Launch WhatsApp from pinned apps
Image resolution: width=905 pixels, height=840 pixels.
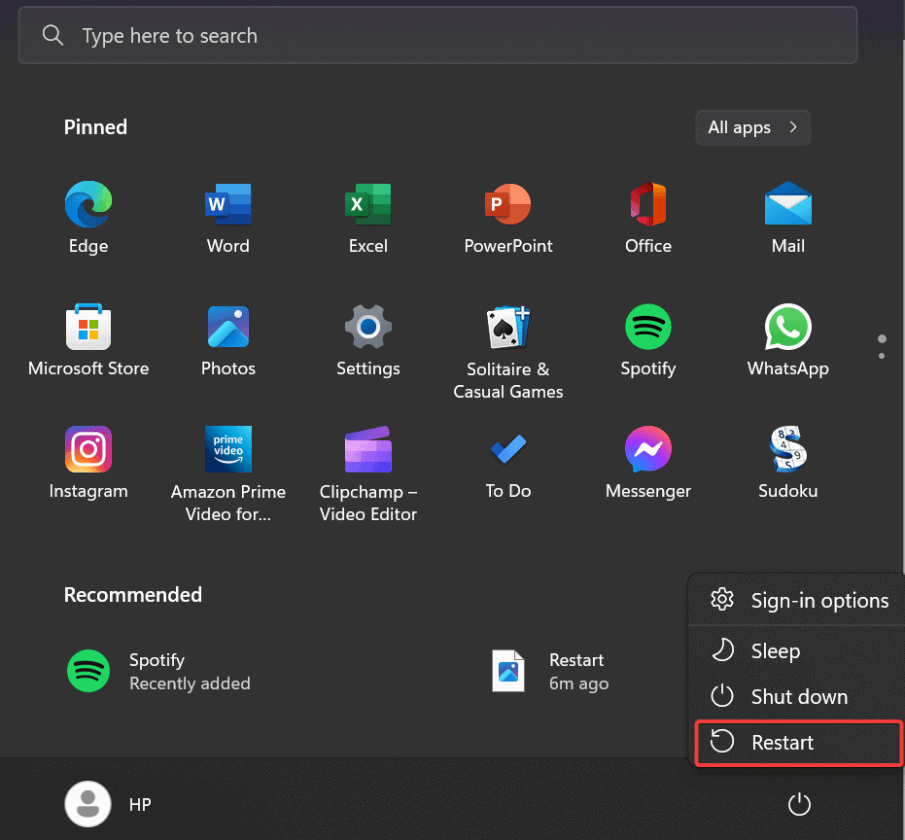click(788, 327)
